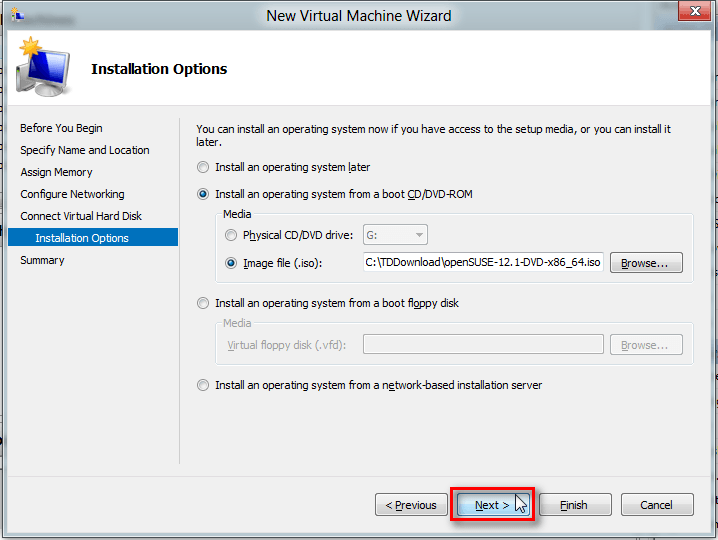Open the G: drive dropdown
718x540 pixels.
pyautogui.click(x=395, y=236)
